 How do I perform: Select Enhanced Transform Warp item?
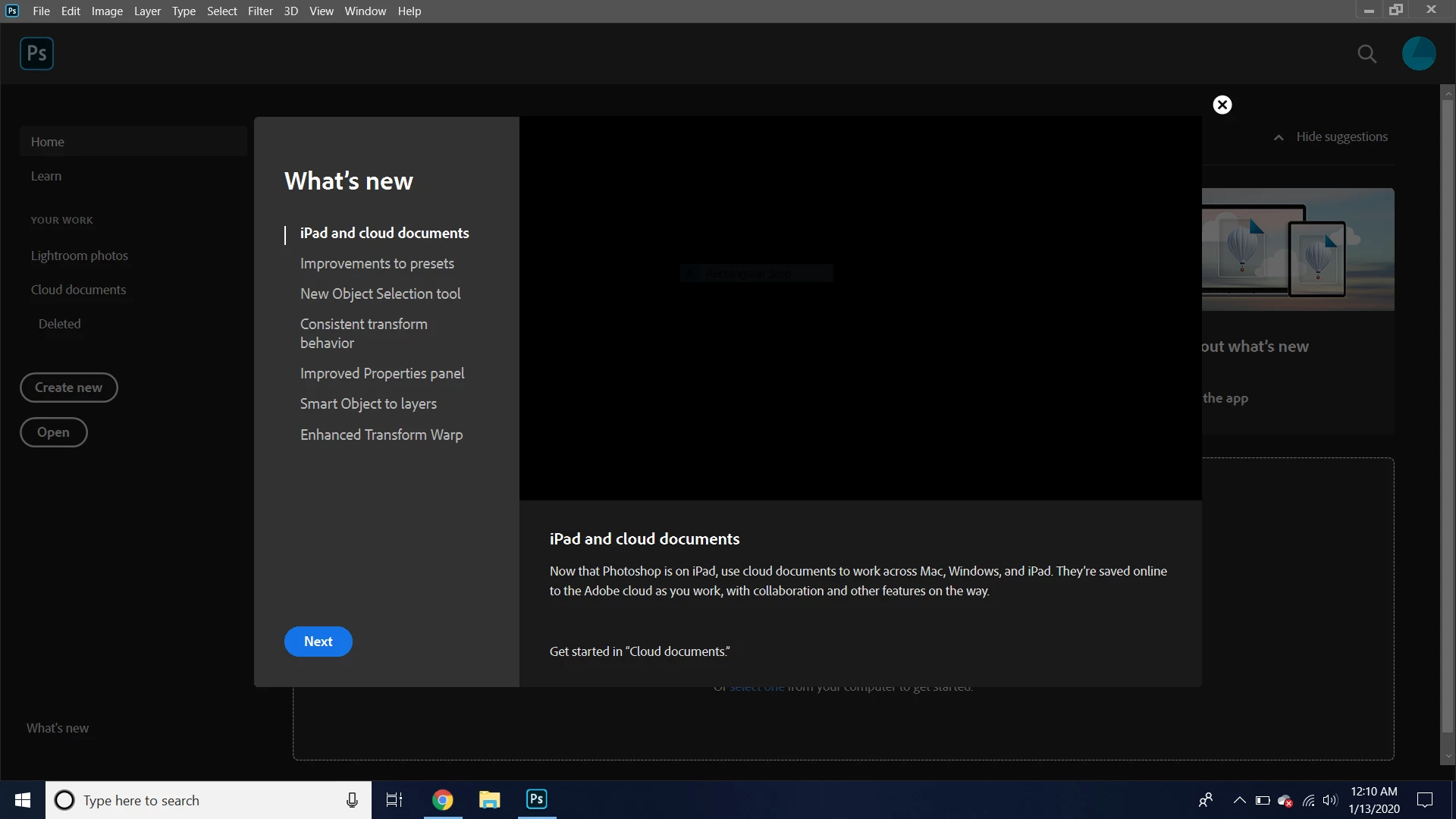tap(381, 435)
